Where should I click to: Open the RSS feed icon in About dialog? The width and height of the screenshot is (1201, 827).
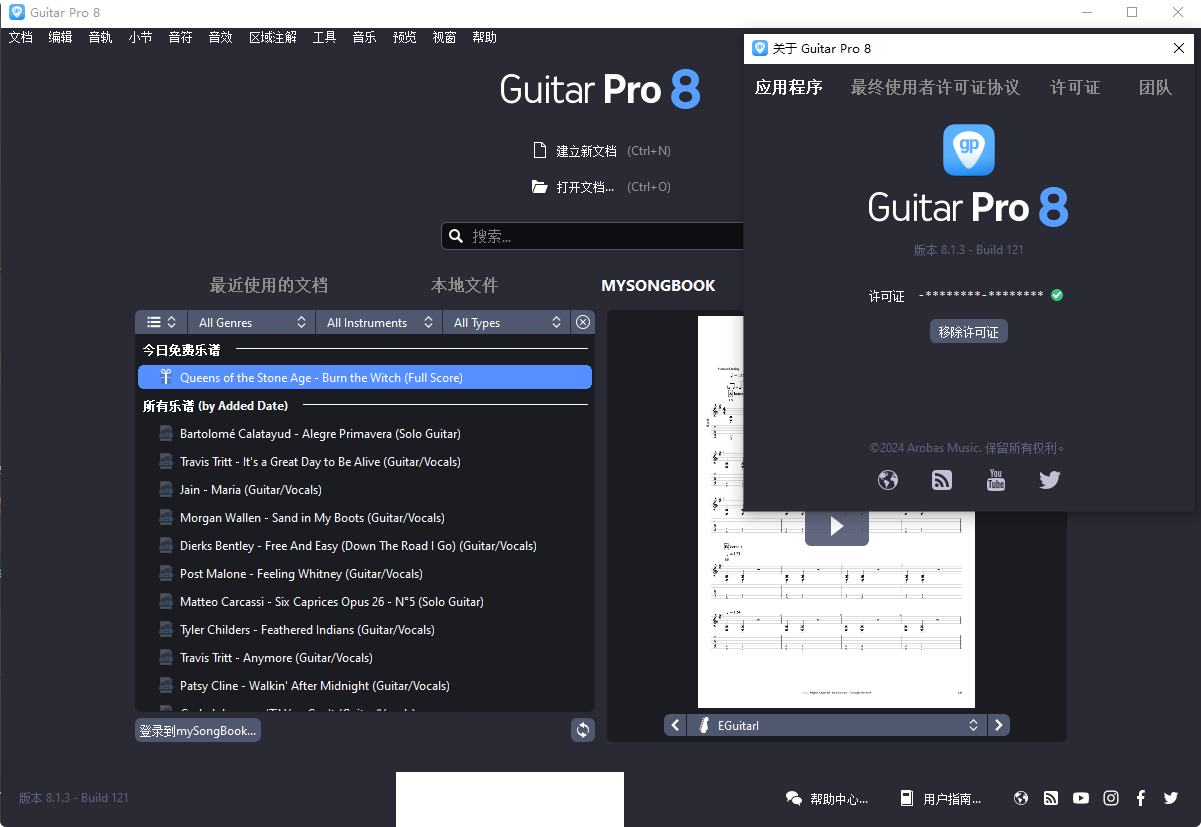[x=942, y=480]
